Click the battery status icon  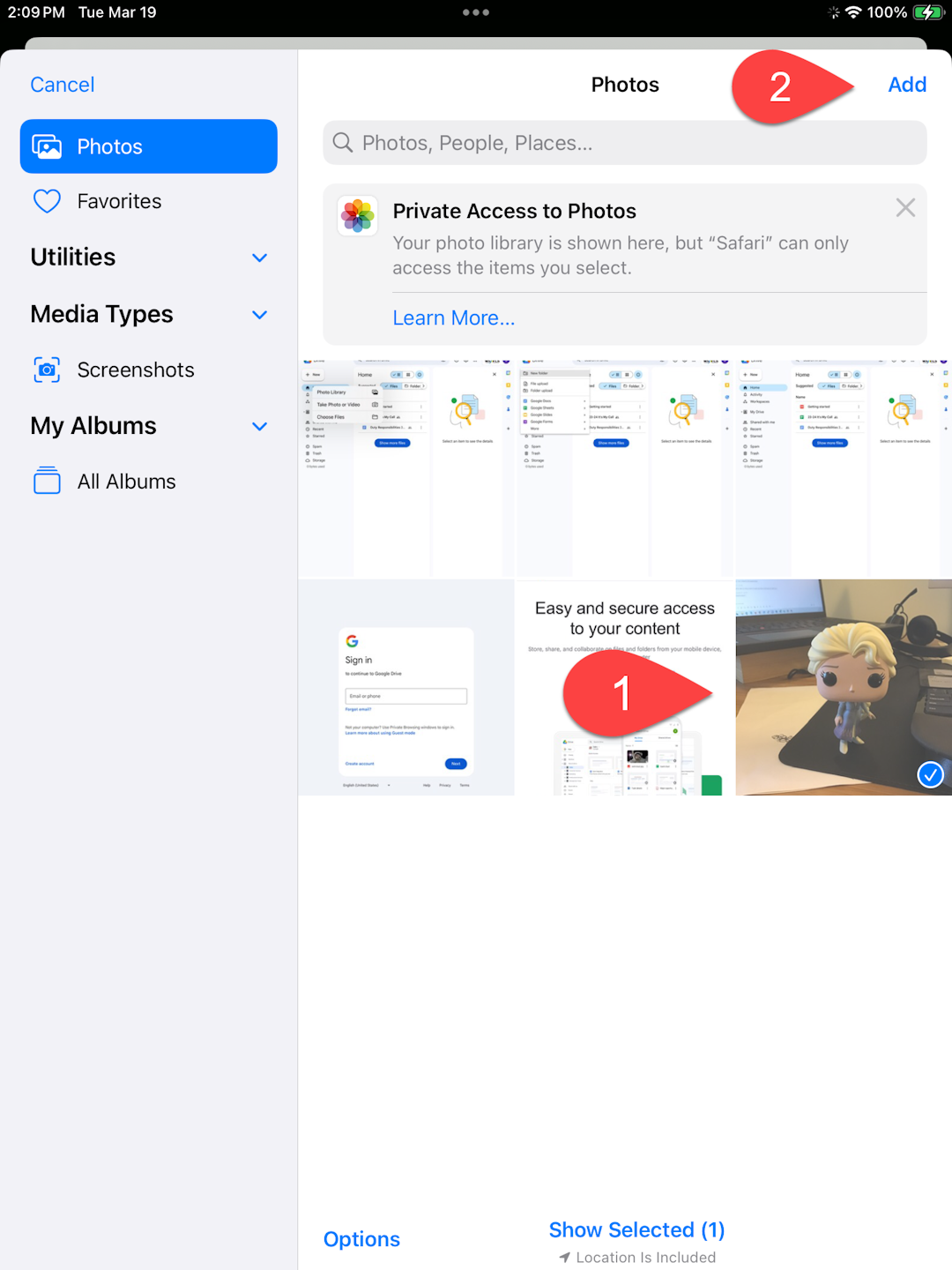pos(928,12)
